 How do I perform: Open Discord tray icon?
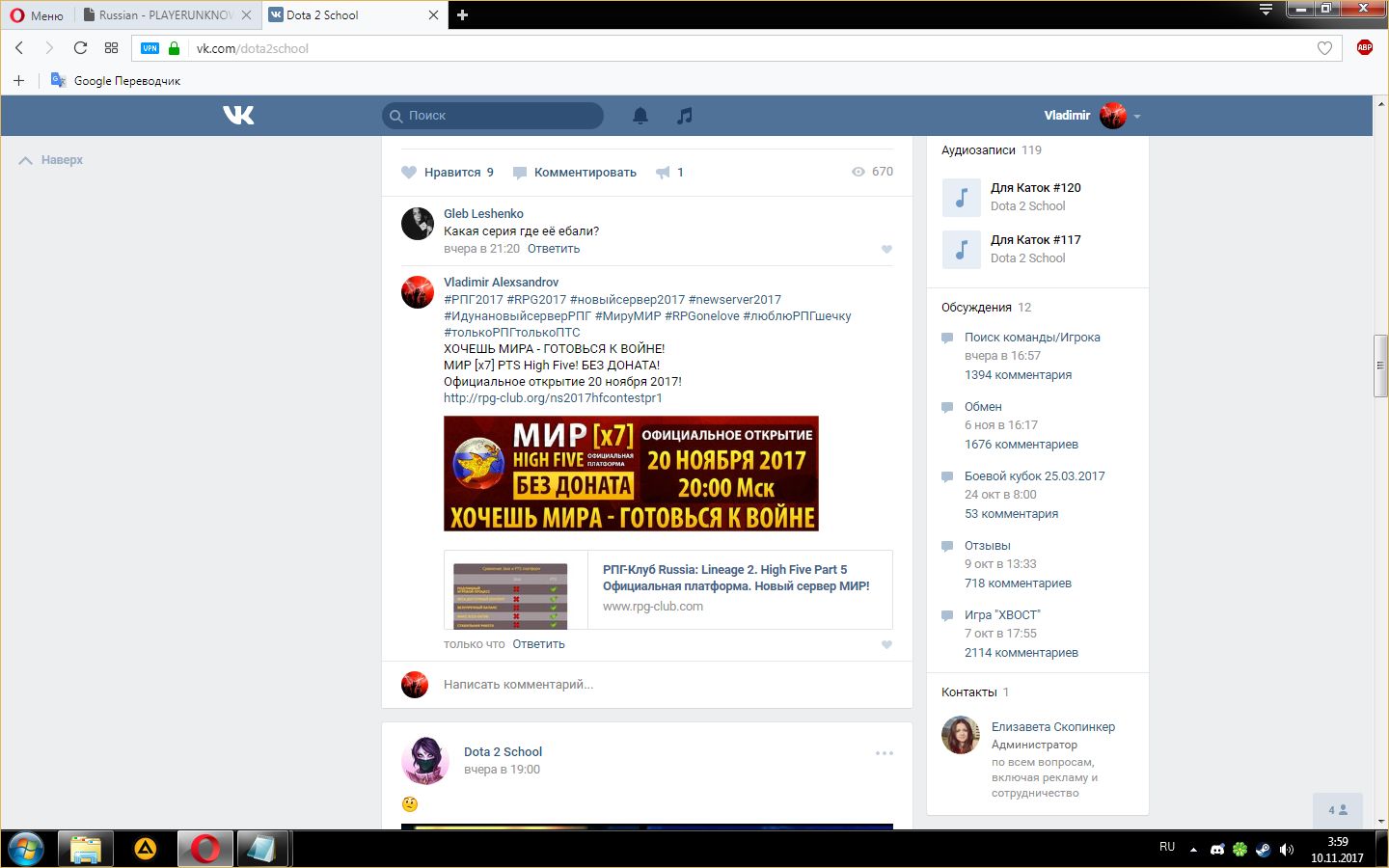pyautogui.click(x=1217, y=850)
